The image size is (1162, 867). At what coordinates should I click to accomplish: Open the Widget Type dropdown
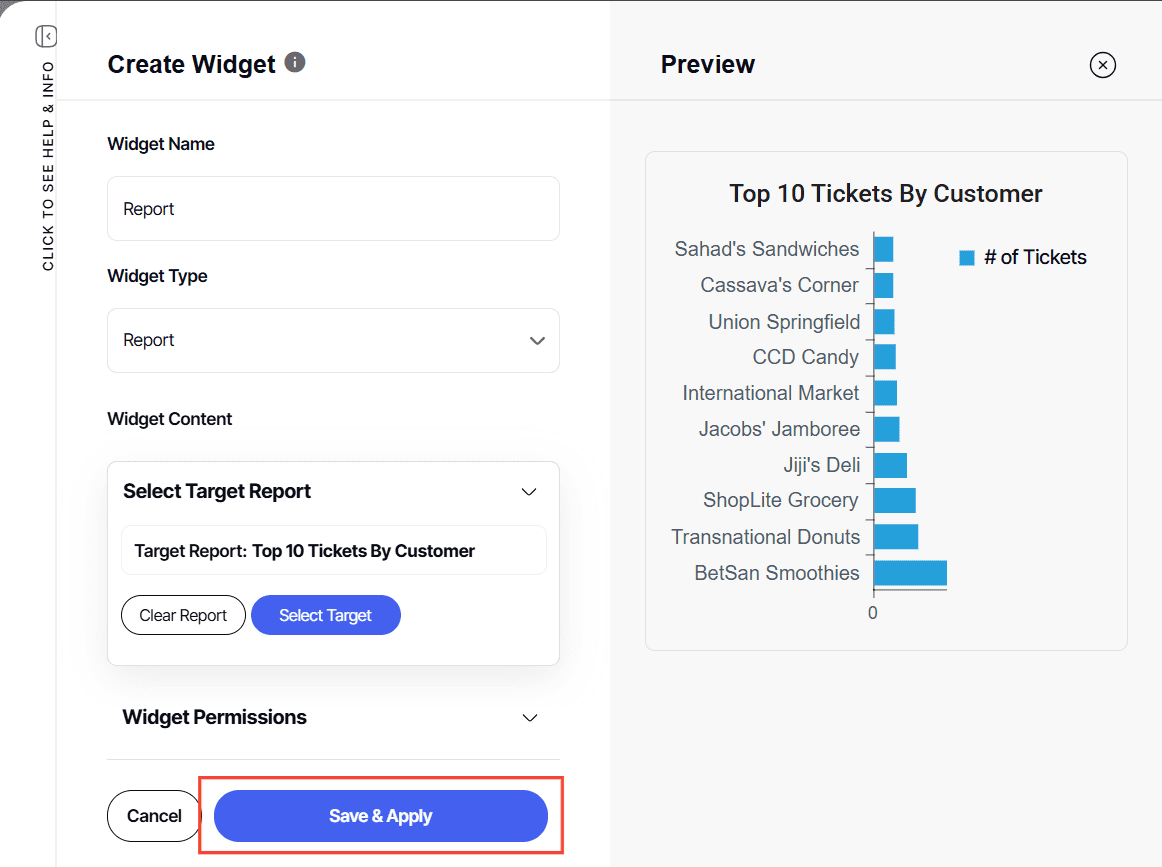click(x=333, y=341)
